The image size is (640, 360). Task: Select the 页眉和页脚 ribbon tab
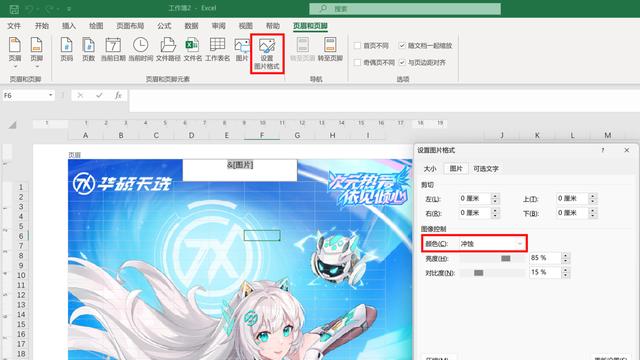[x=310, y=26]
